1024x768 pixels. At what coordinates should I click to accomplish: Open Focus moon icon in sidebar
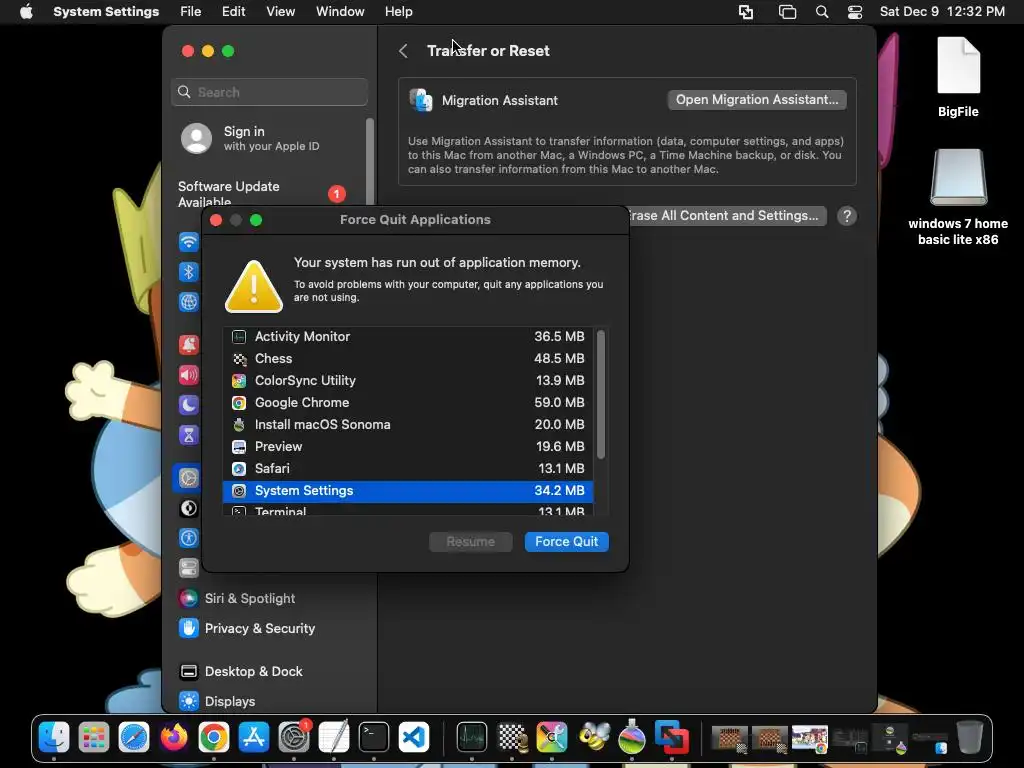pyautogui.click(x=189, y=405)
